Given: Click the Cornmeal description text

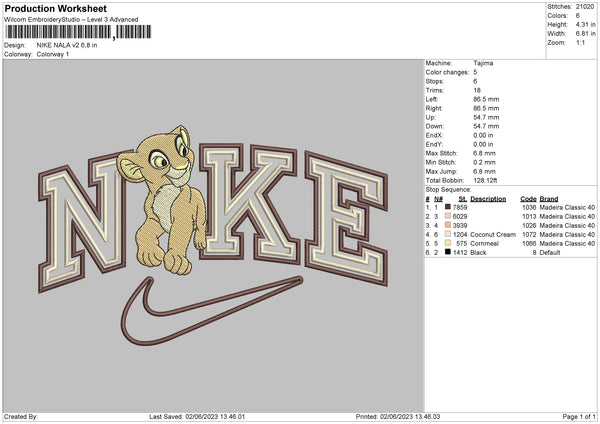Looking at the screenshot, I should coord(484,243).
